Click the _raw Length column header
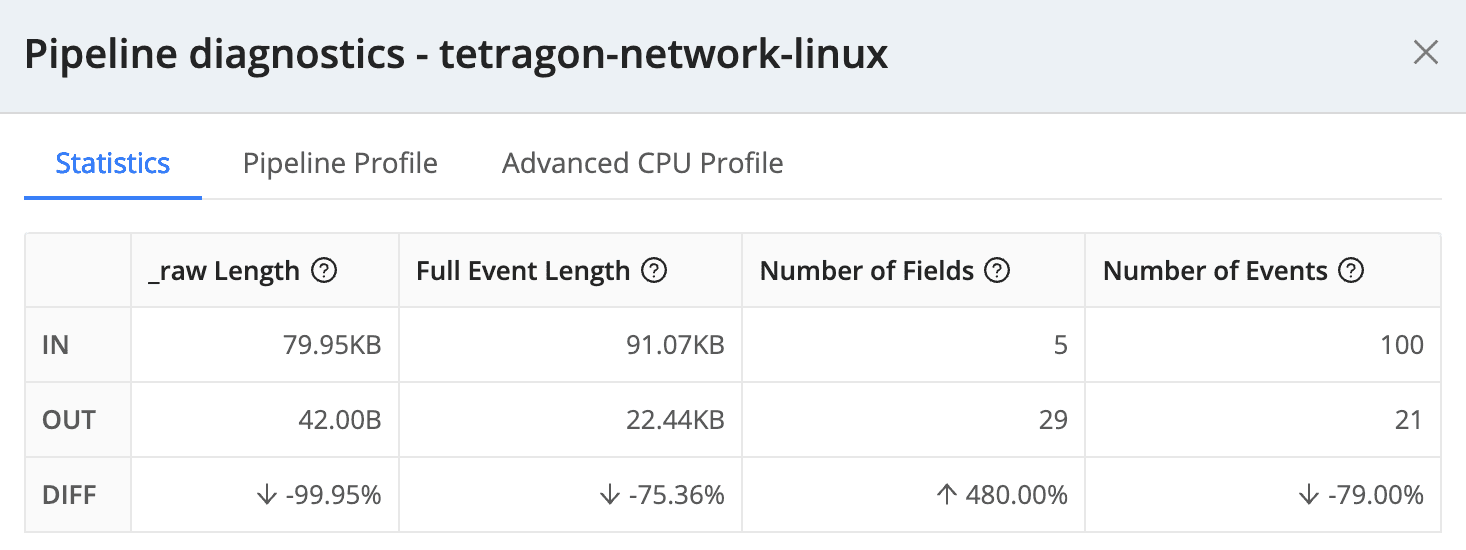Screen dimensions: 1466x550 pyautogui.click(x=223, y=271)
